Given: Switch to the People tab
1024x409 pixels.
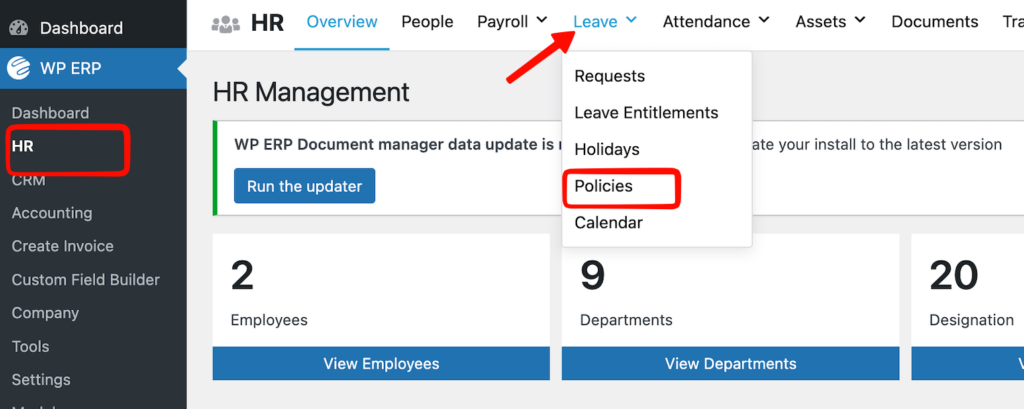Looking at the screenshot, I should pyautogui.click(x=427, y=21).
